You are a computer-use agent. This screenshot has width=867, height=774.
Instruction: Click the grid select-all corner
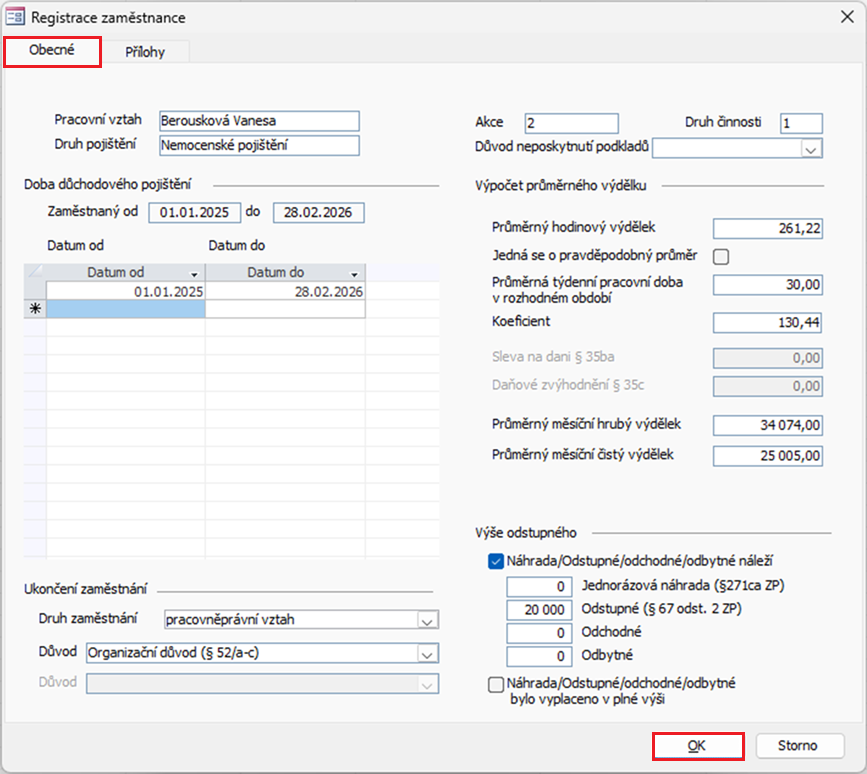click(x=35, y=273)
